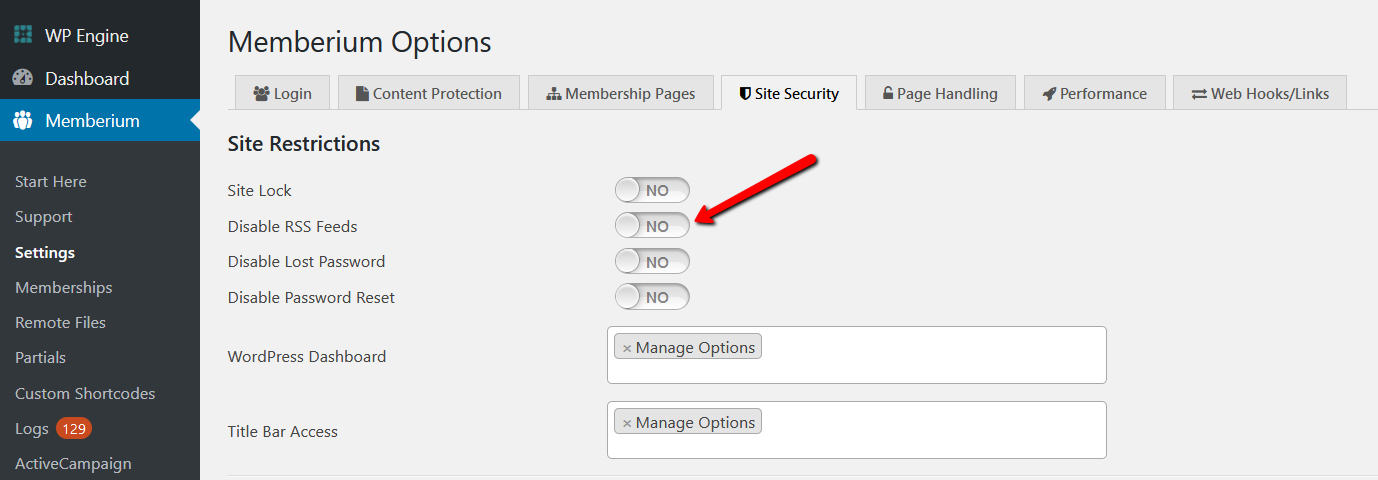Toggle the Site Lock switch
1378x480 pixels.
652,190
